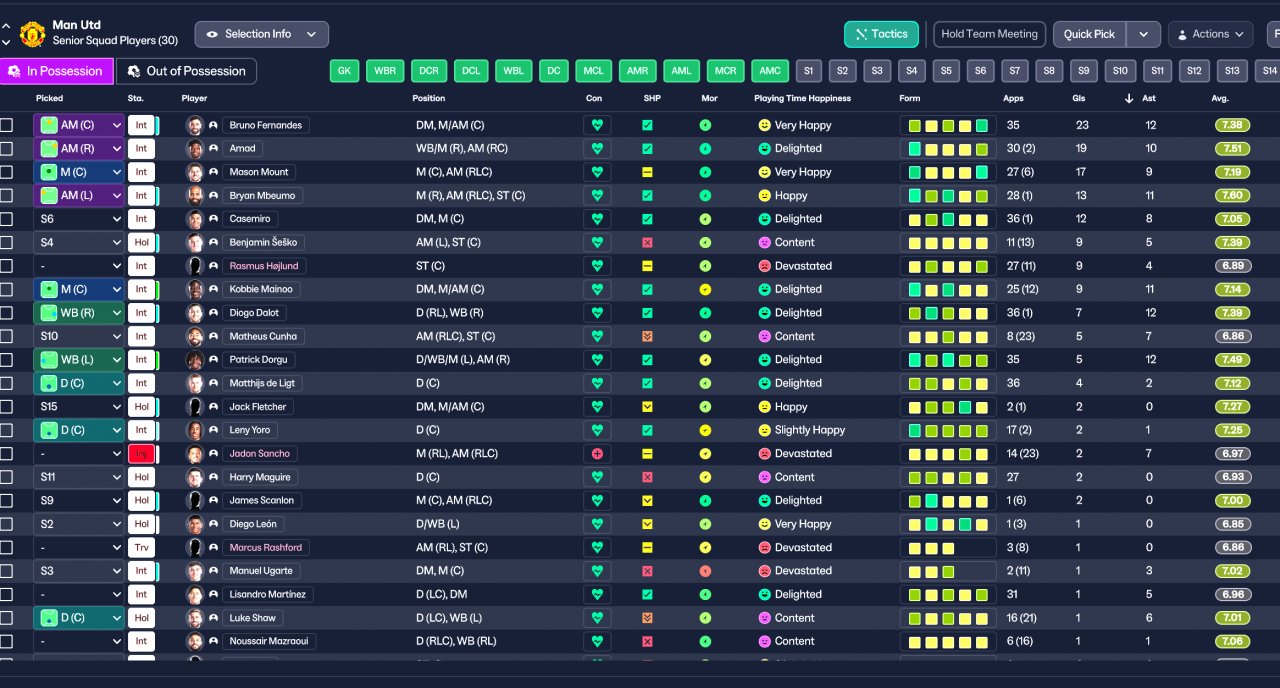
Task: Open Luke Shaw's D (C) picked dropdown
Action: click(x=79, y=618)
